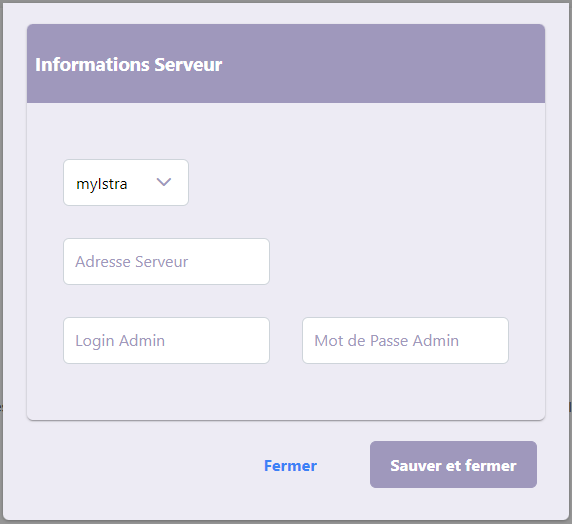The image size is (572, 524).
Task: Click the empty card area below Informations Serveur
Action: pyautogui.click(x=365, y=182)
